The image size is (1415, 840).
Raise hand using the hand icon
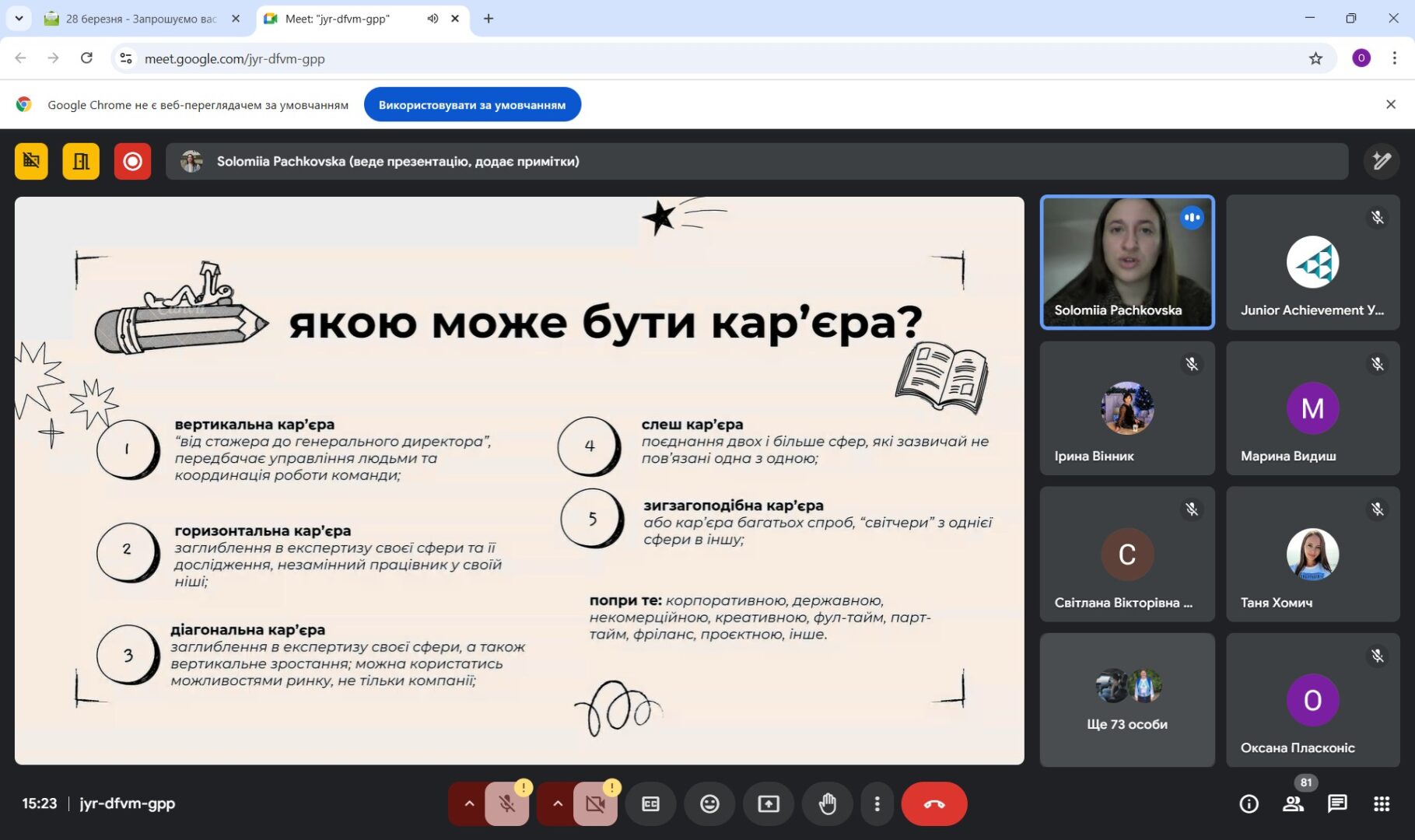point(828,803)
